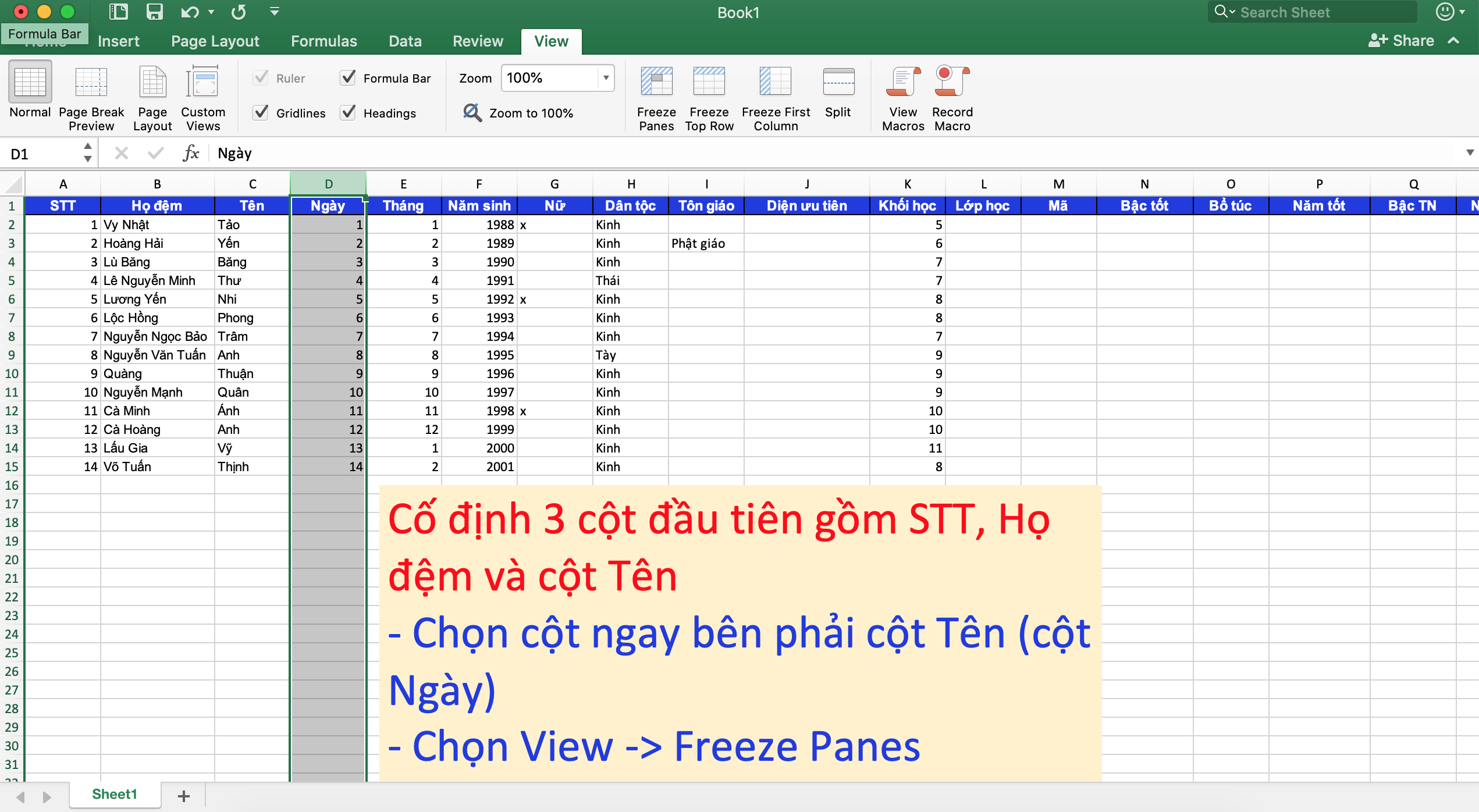Viewport: 1479px width, 812px height.
Task: Open Customize Quick Access Toolbar dropdown
Action: (275, 12)
